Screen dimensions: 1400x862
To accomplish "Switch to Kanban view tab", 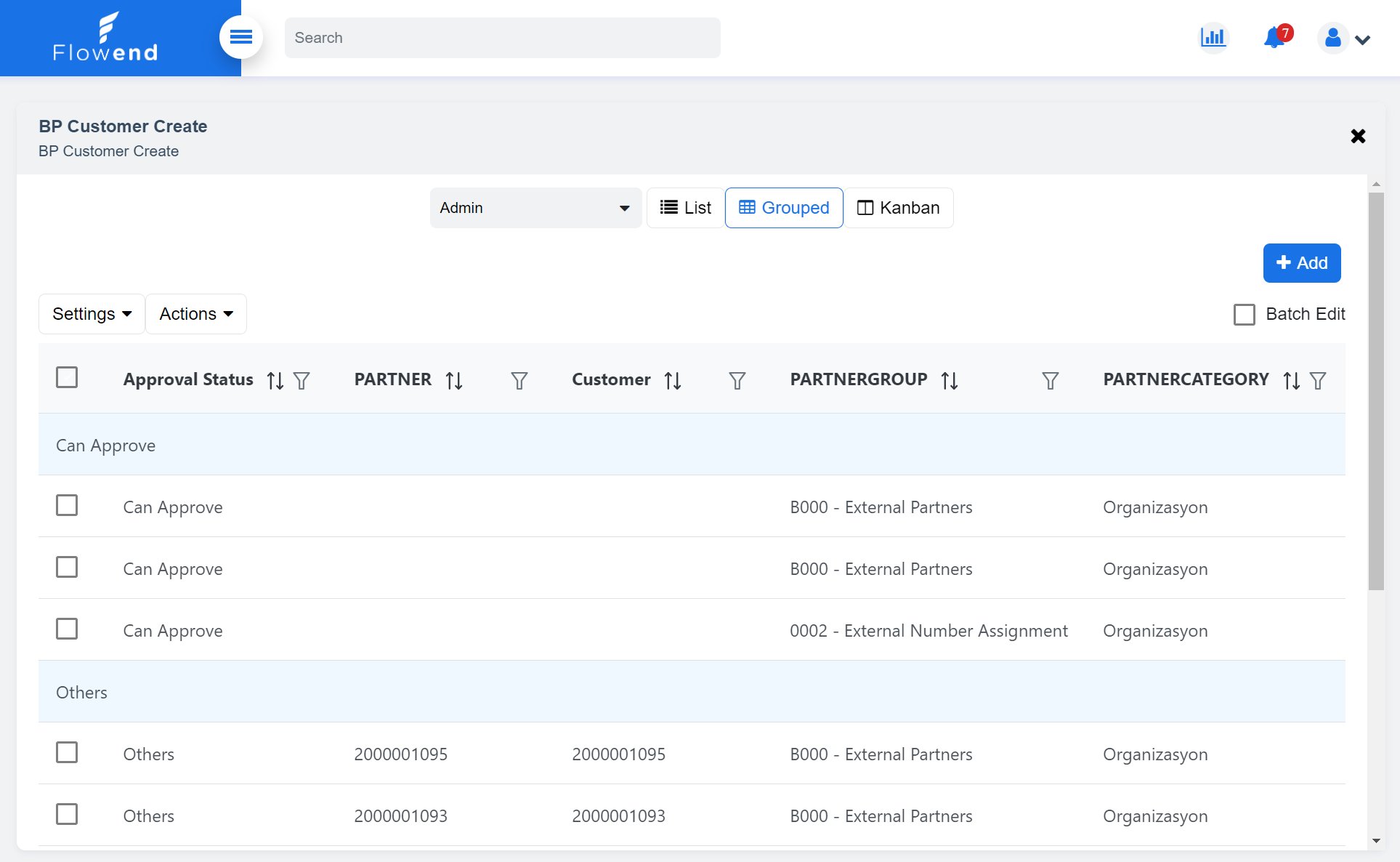I will click(898, 207).
